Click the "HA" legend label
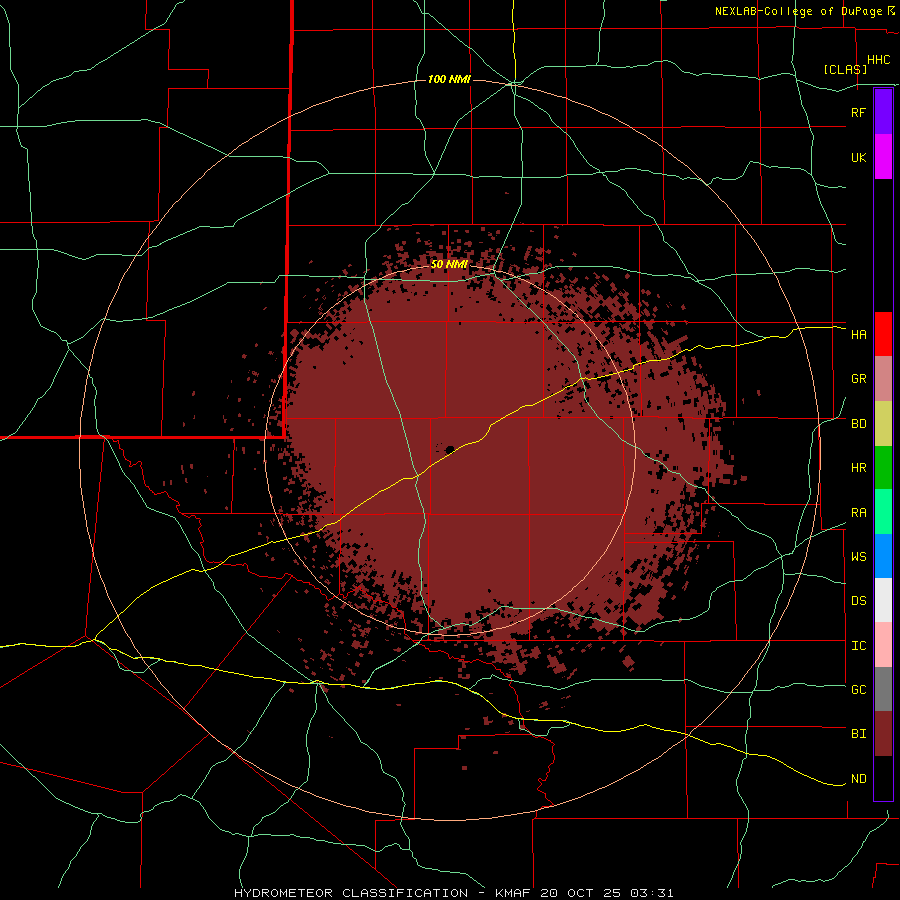 coord(858,335)
